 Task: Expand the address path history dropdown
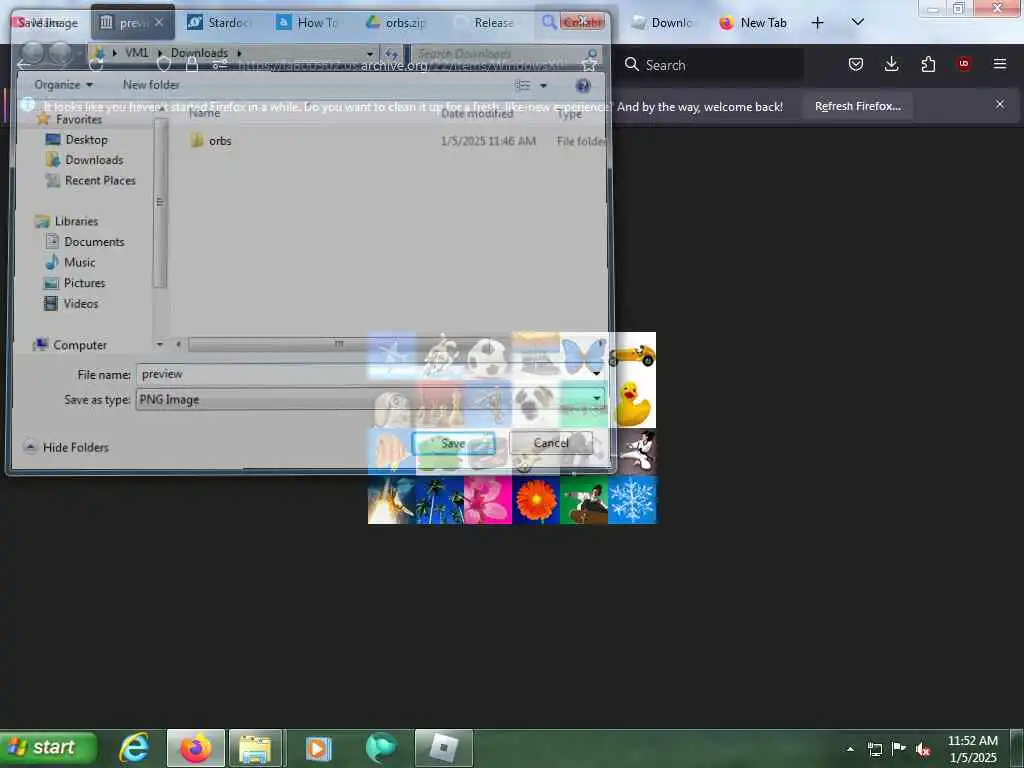point(370,54)
